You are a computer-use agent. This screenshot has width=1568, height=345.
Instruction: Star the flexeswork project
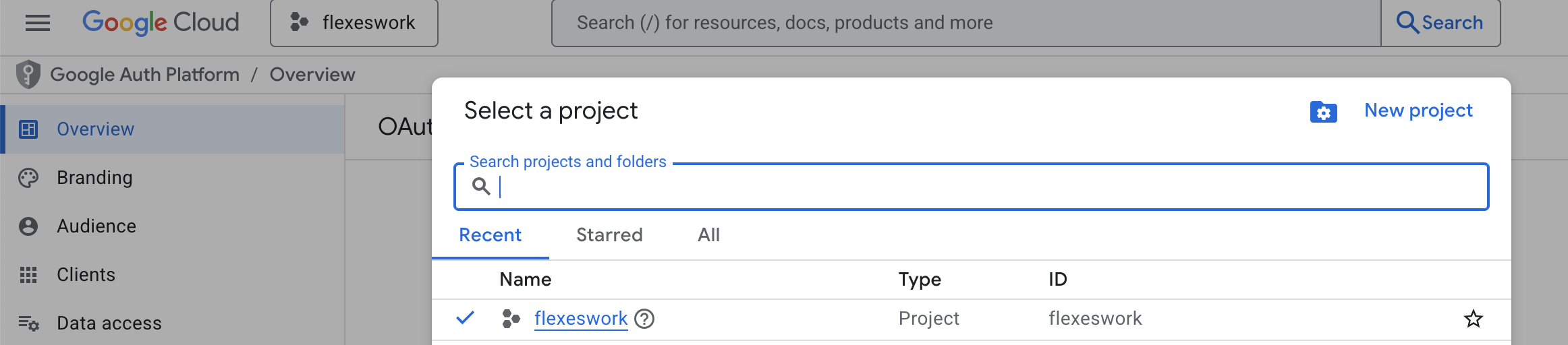tap(1473, 319)
